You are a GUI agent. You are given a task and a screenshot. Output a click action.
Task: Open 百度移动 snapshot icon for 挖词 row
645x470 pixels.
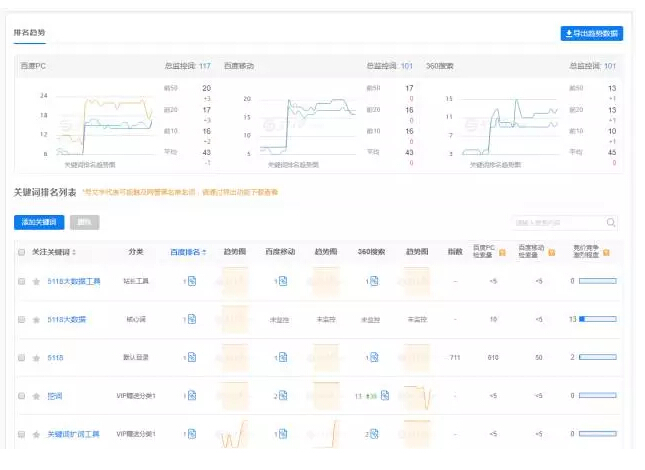pos(283,396)
